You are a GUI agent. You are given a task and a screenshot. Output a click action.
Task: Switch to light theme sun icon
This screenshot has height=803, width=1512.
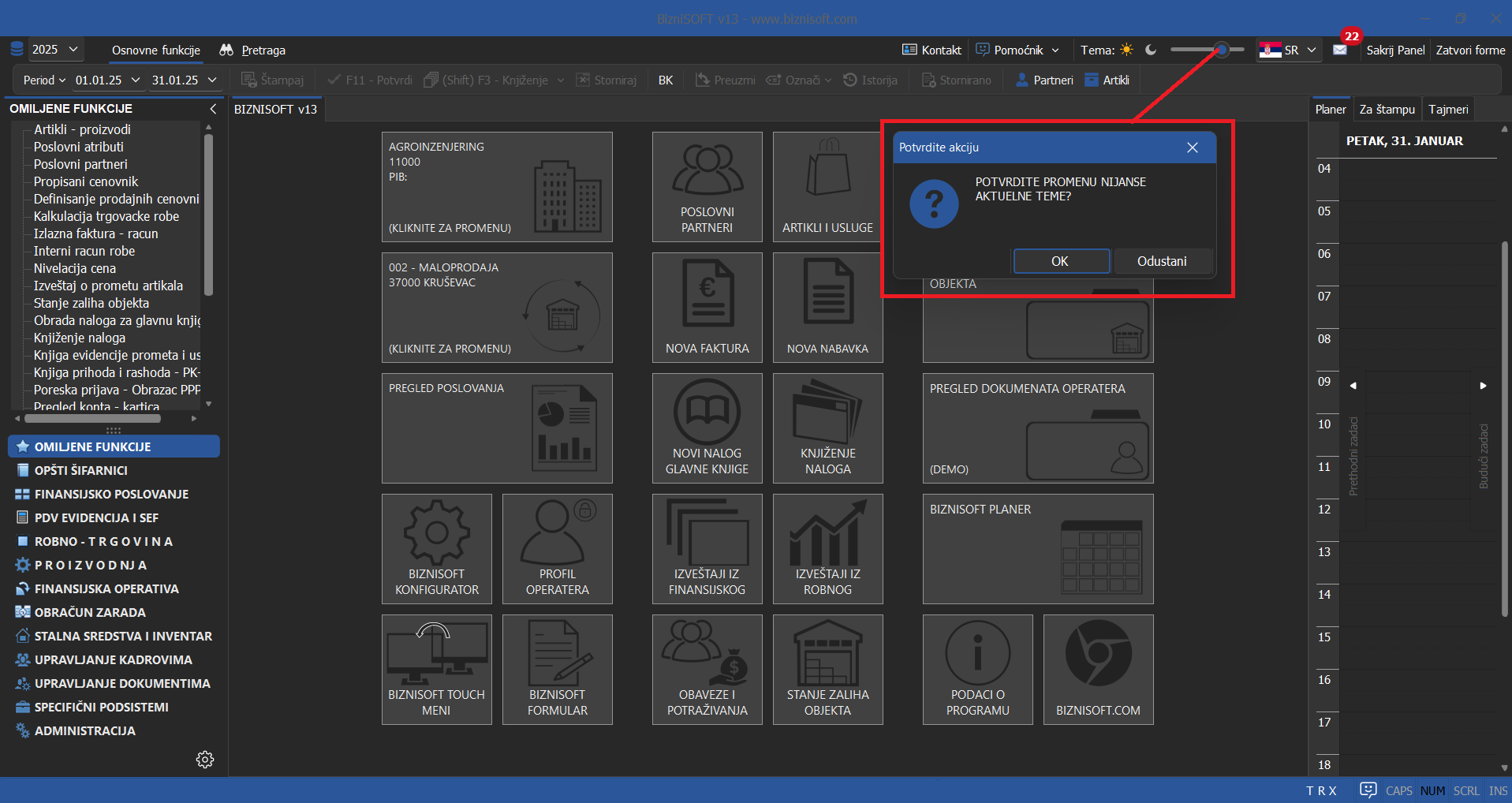pyautogui.click(x=1127, y=50)
